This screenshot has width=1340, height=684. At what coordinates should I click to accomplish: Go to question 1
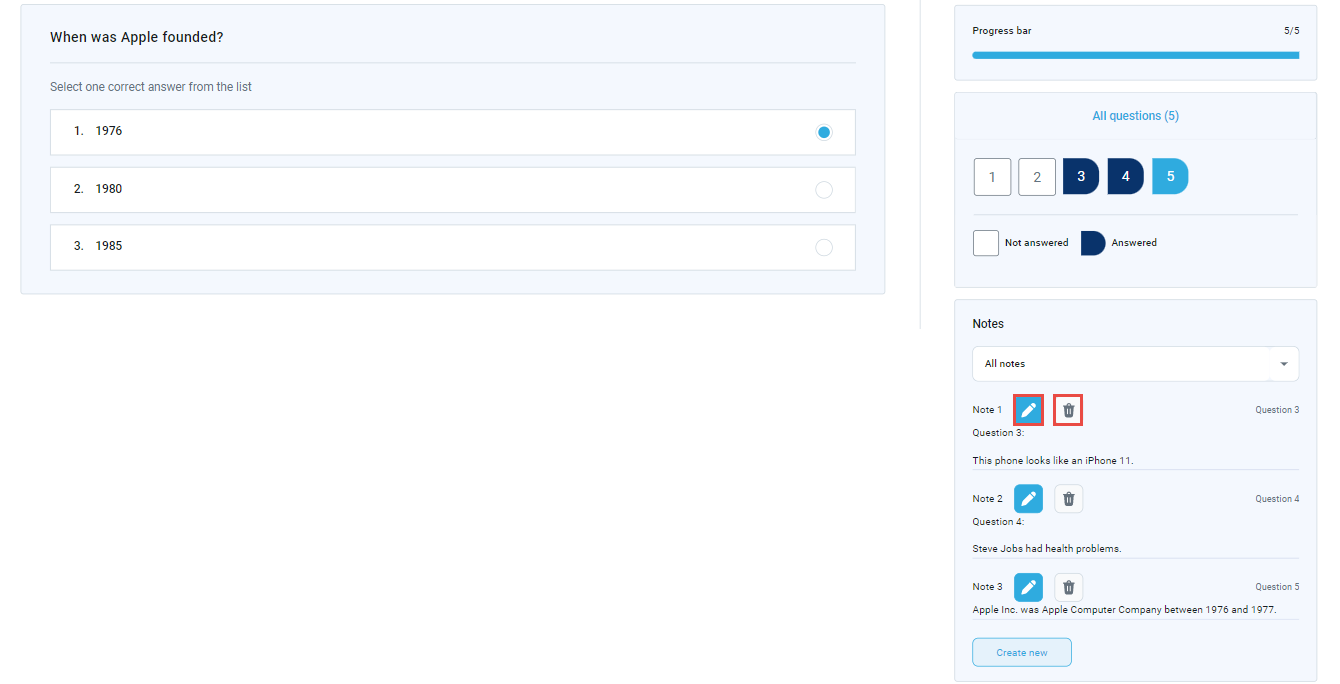click(x=992, y=177)
